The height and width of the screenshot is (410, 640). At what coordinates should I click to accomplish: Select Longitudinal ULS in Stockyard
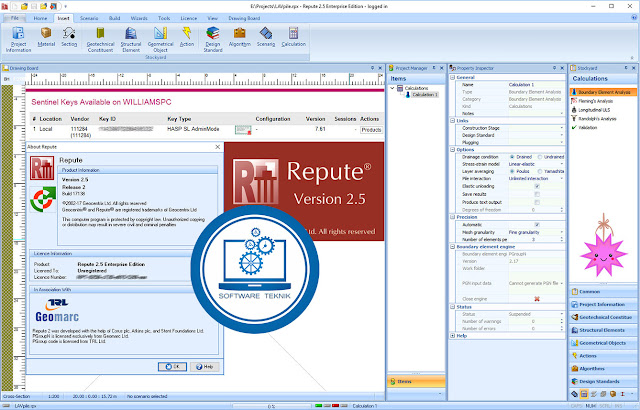coord(591,110)
